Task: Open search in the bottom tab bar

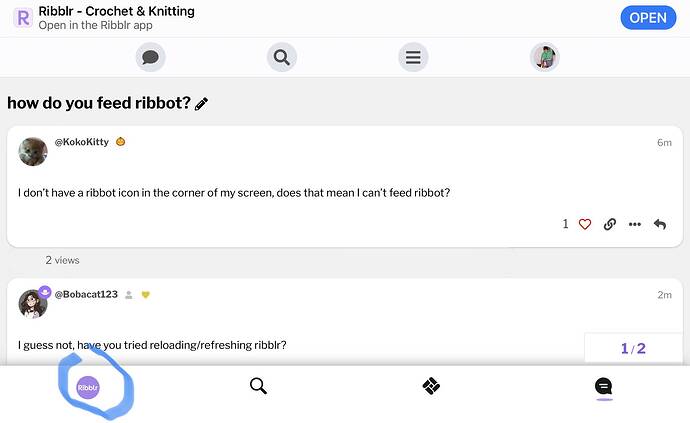Action: 258,386
